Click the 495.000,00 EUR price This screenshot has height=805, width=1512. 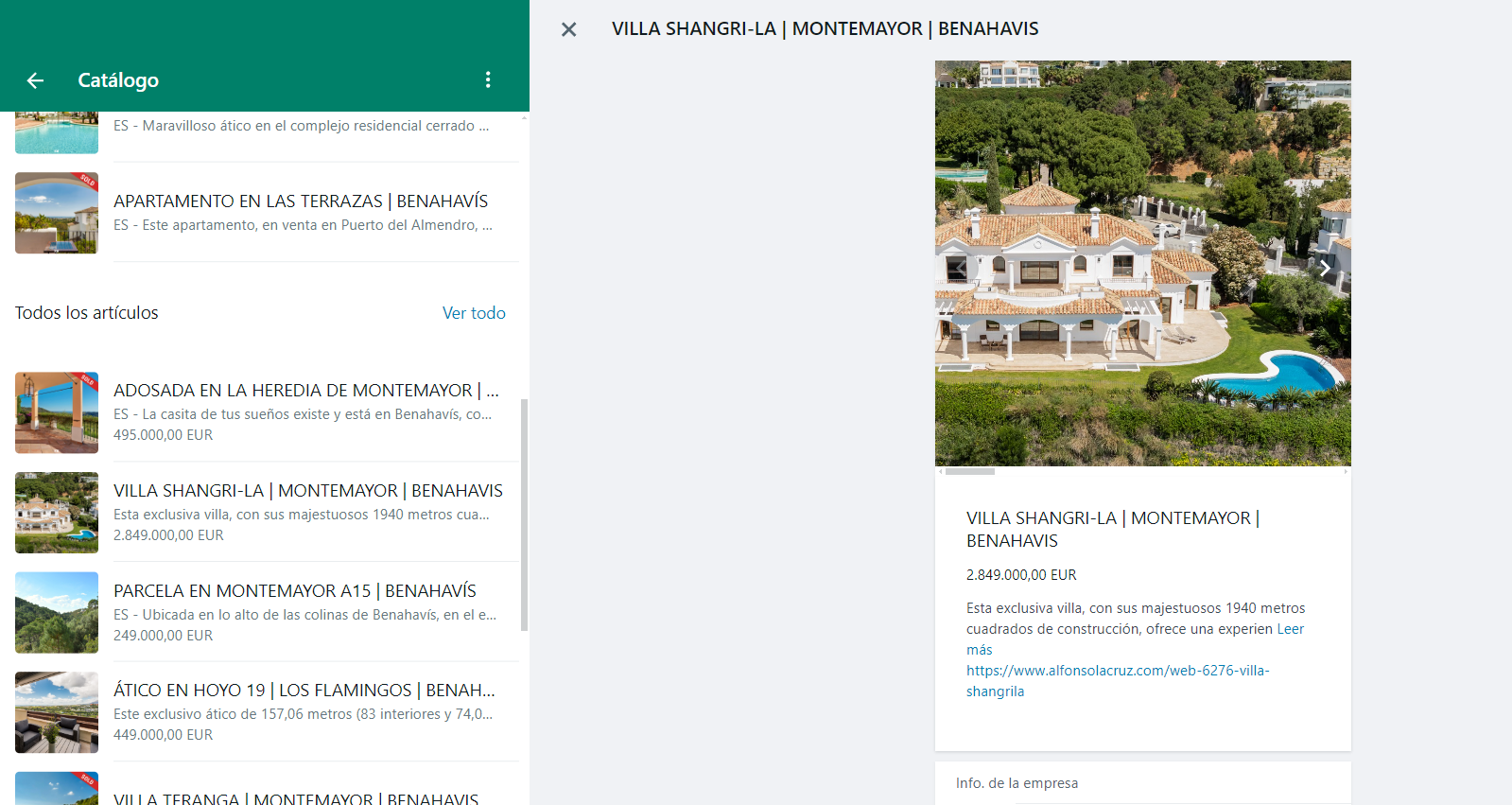coord(163,435)
